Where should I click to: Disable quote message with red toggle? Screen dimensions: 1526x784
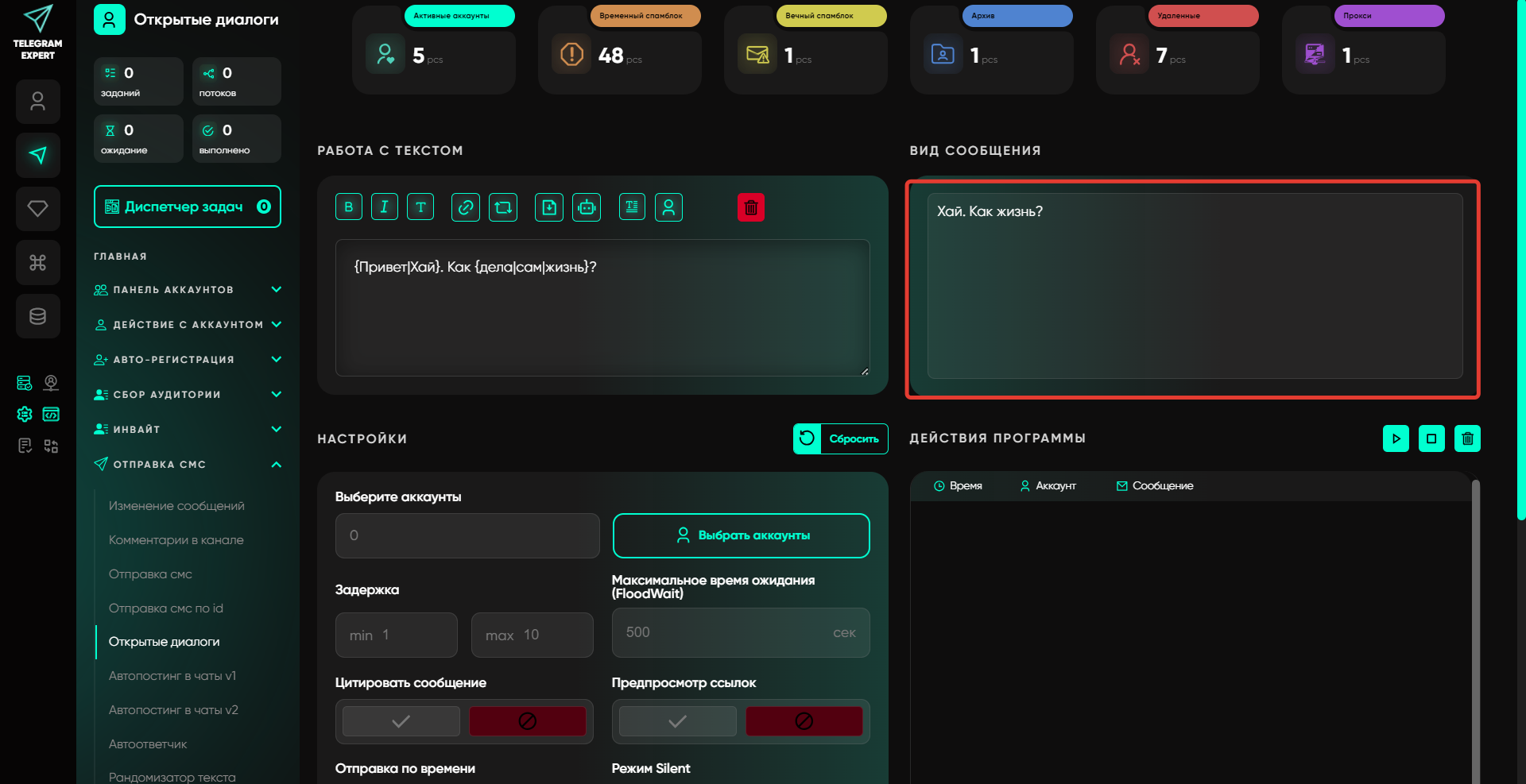point(527,721)
